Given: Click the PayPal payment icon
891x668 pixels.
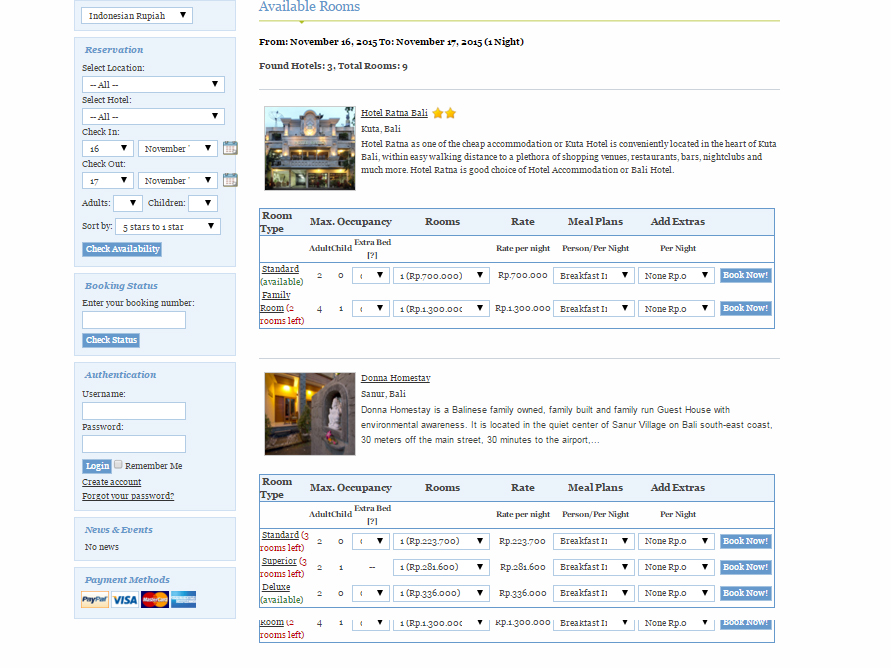Looking at the screenshot, I should (x=95, y=600).
